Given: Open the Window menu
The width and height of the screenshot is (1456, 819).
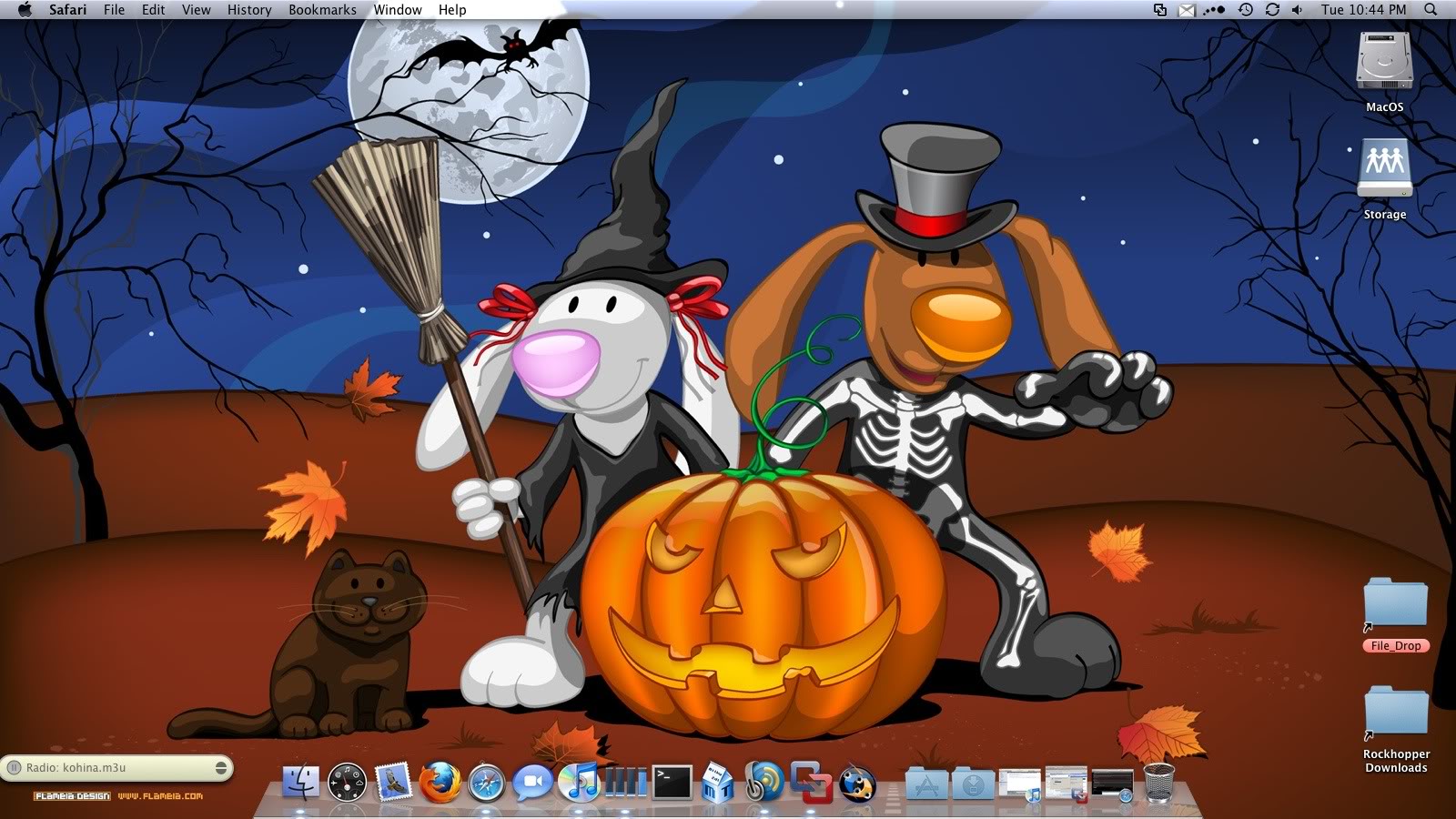Looking at the screenshot, I should click(x=398, y=9).
